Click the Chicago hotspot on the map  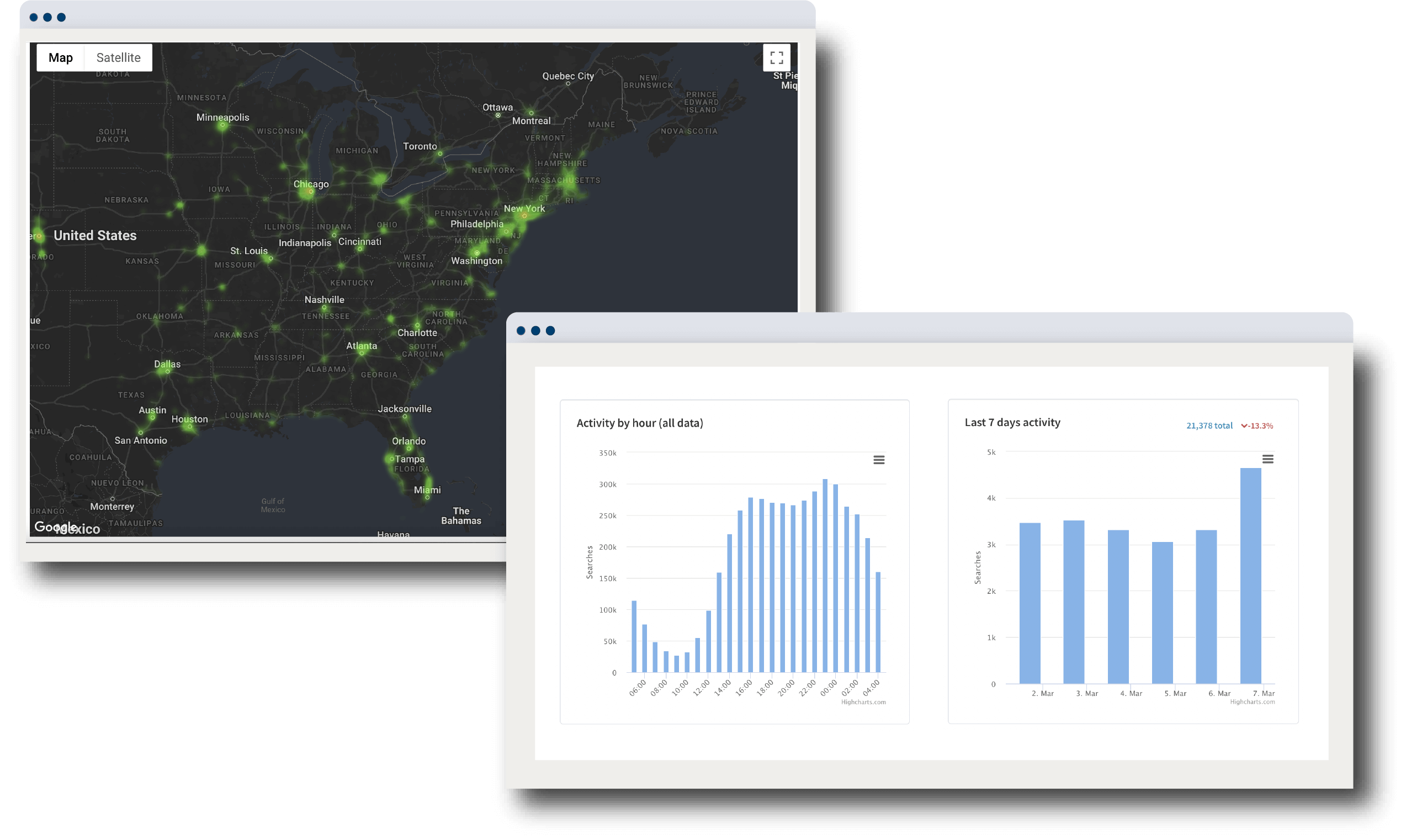[311, 192]
